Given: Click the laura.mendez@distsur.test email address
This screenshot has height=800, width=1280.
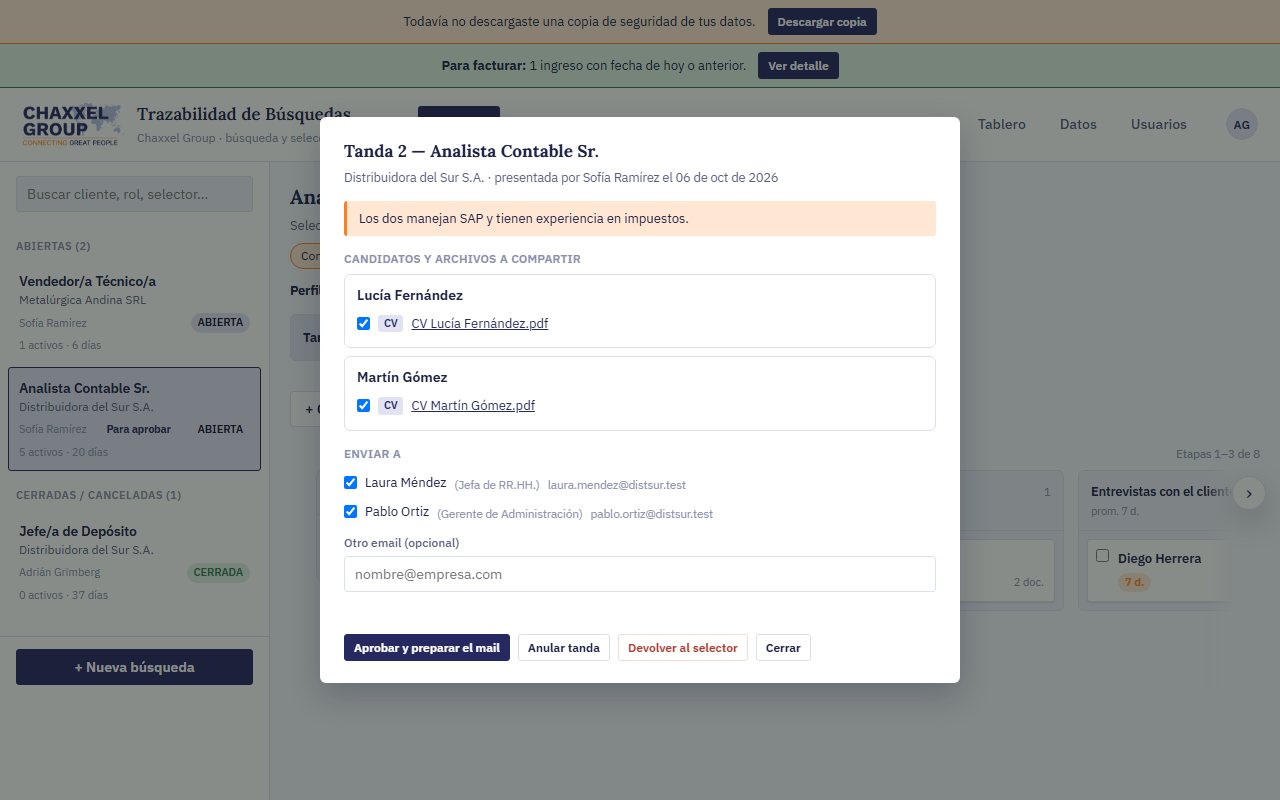Looking at the screenshot, I should (x=617, y=485).
